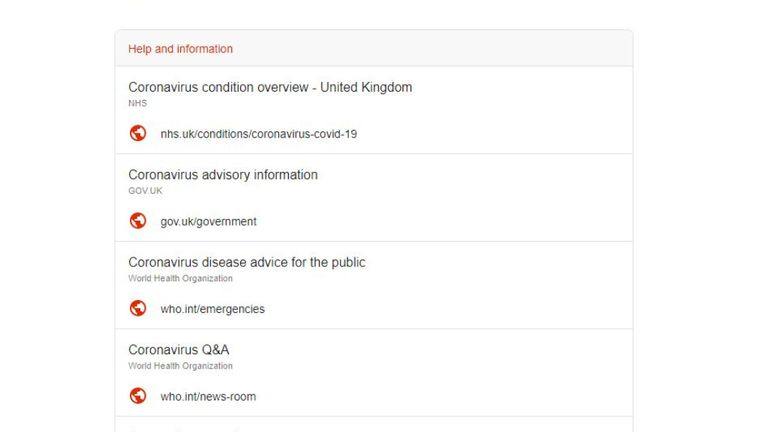Click blank page area above Help panel
This screenshot has width=768, height=432.
[x=374, y=14]
